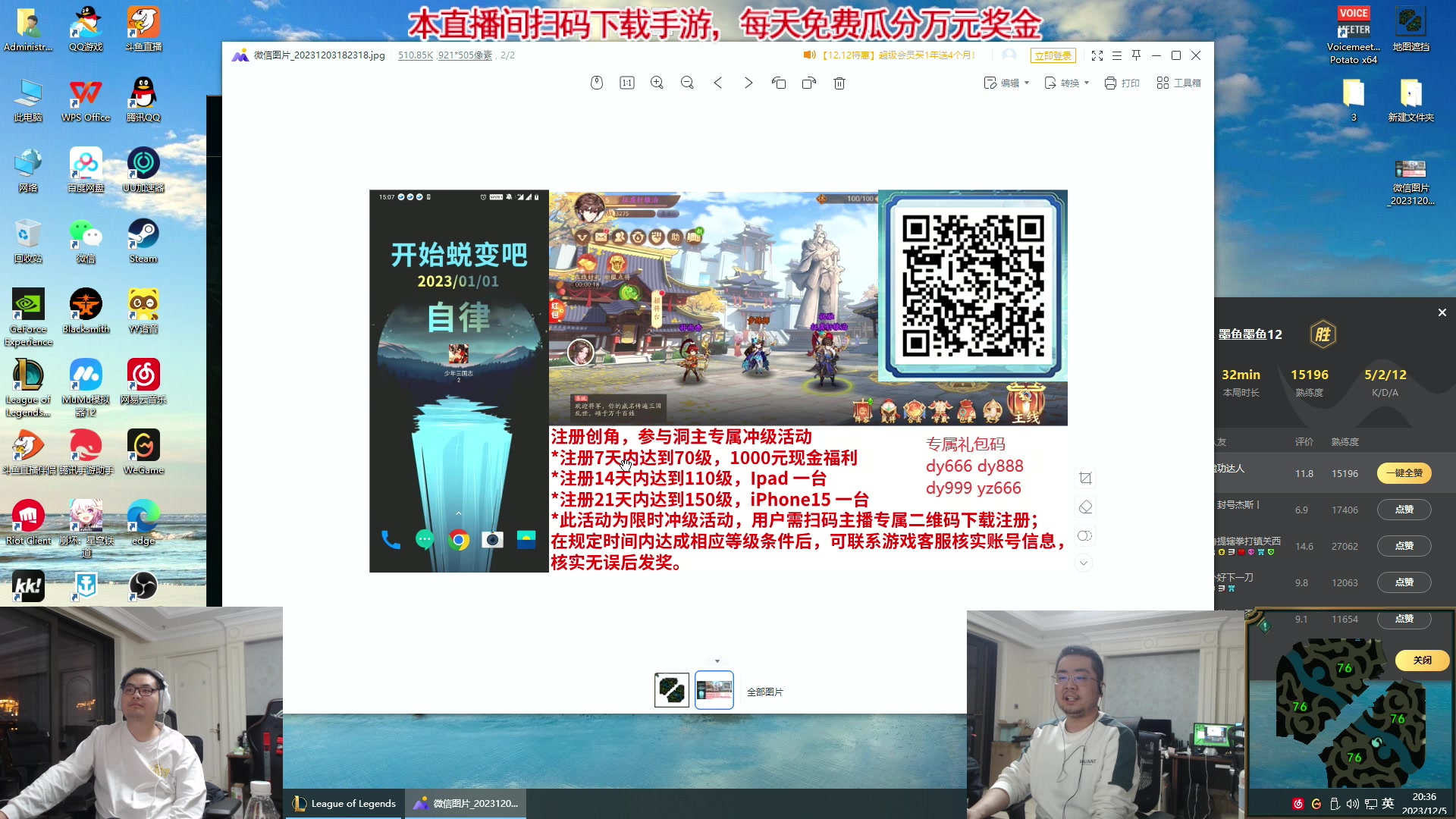This screenshot has height=819, width=1456.
Task: Go to next image arrow
Action: (748, 83)
